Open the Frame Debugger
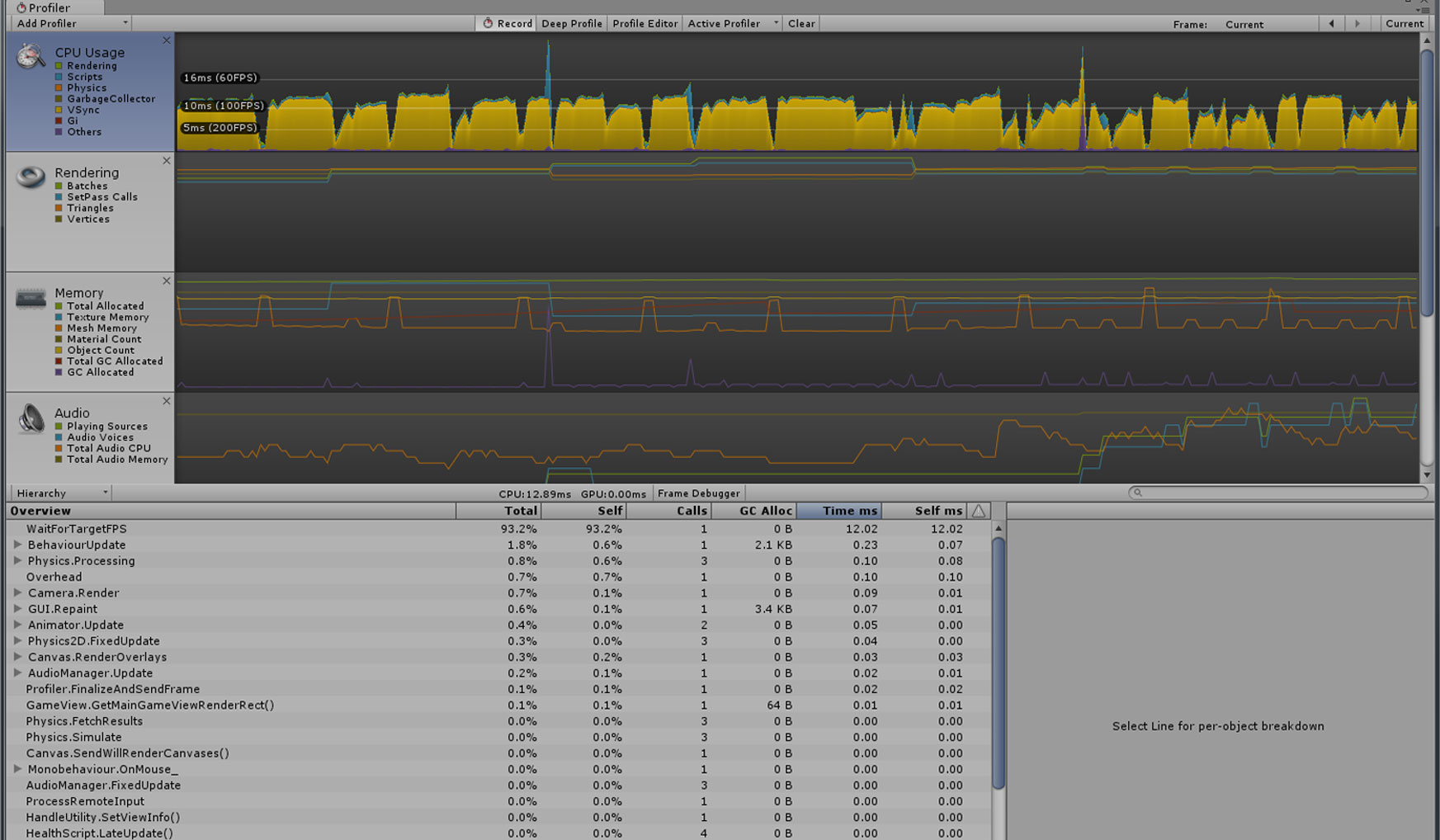 [x=697, y=493]
